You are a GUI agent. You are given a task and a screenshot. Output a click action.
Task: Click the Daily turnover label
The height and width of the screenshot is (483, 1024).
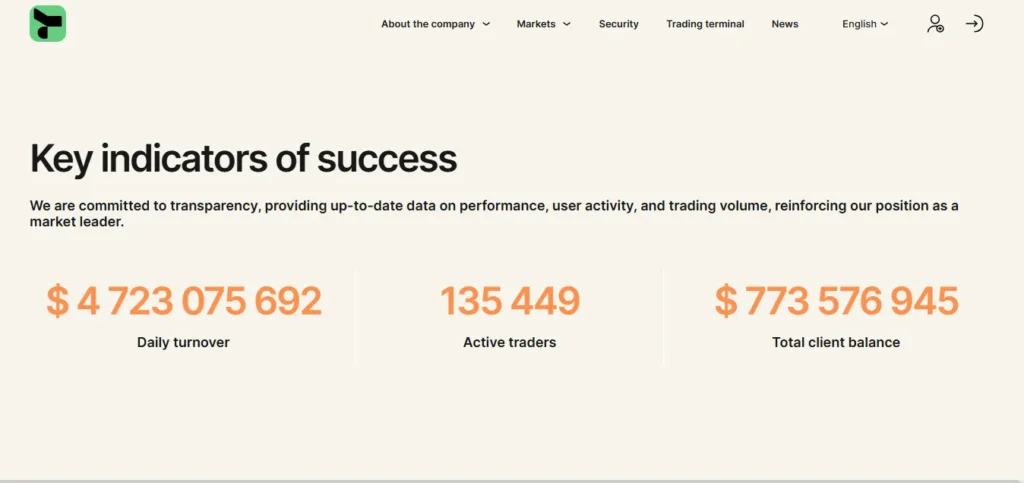[184, 342]
